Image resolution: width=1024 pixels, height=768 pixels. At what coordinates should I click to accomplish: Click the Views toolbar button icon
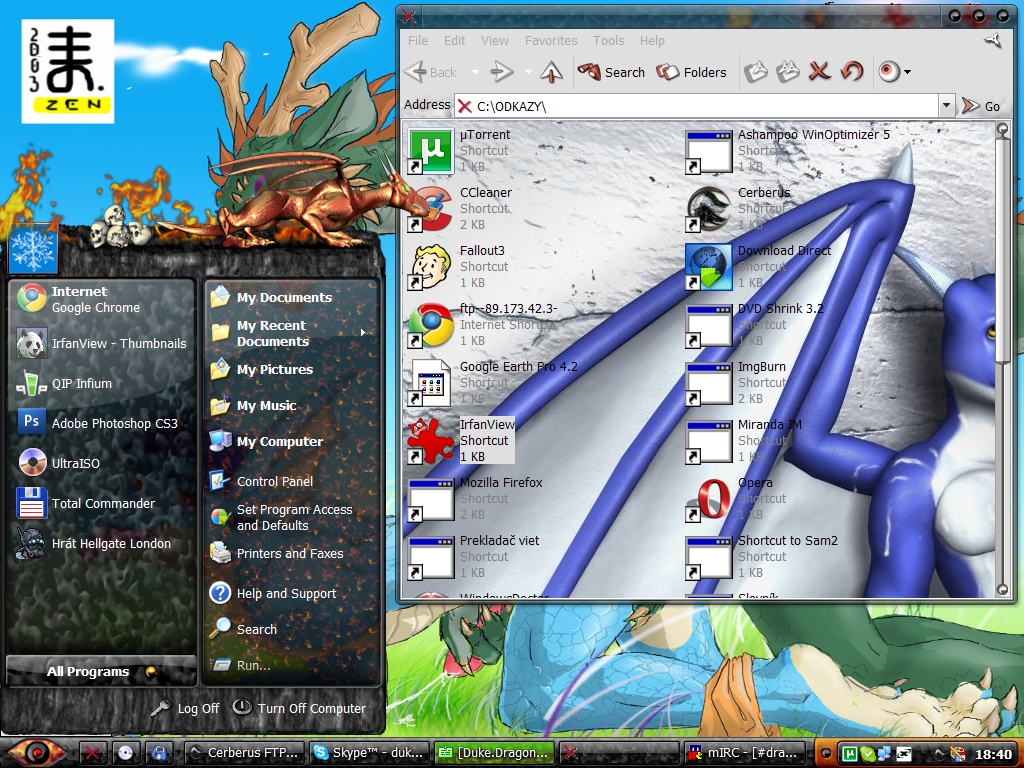click(x=889, y=71)
